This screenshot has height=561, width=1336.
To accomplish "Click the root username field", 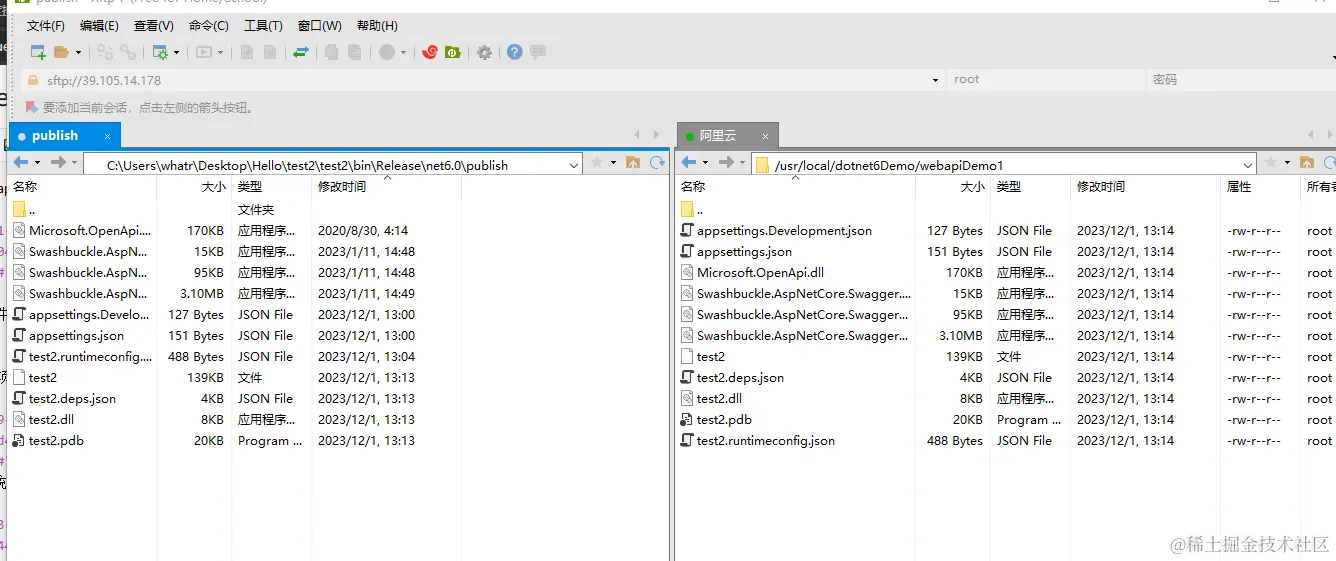I will (x=1045, y=80).
